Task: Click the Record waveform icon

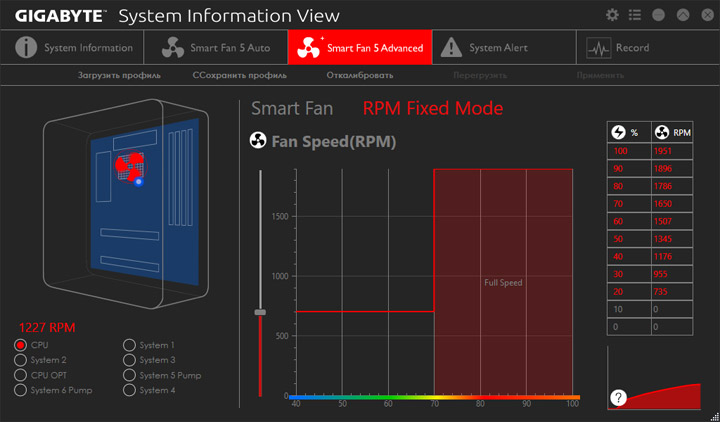Action: (x=599, y=48)
